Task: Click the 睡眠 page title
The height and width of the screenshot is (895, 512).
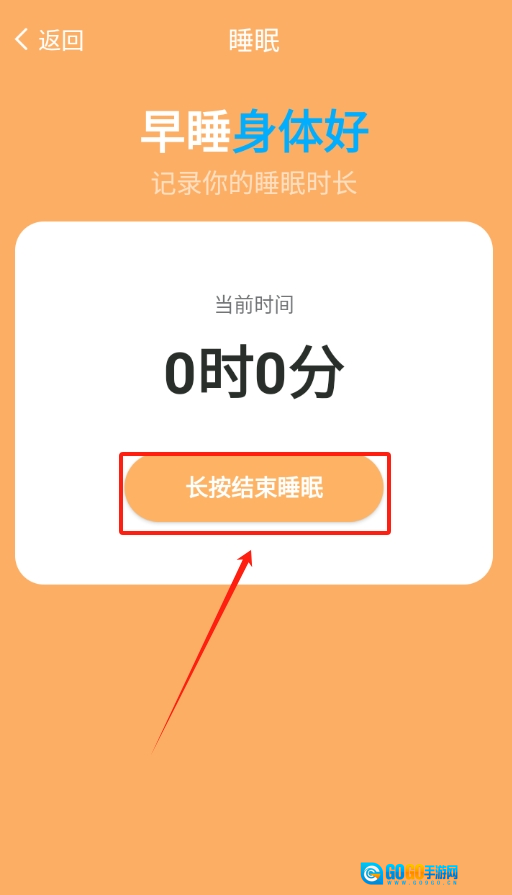Action: 254,41
